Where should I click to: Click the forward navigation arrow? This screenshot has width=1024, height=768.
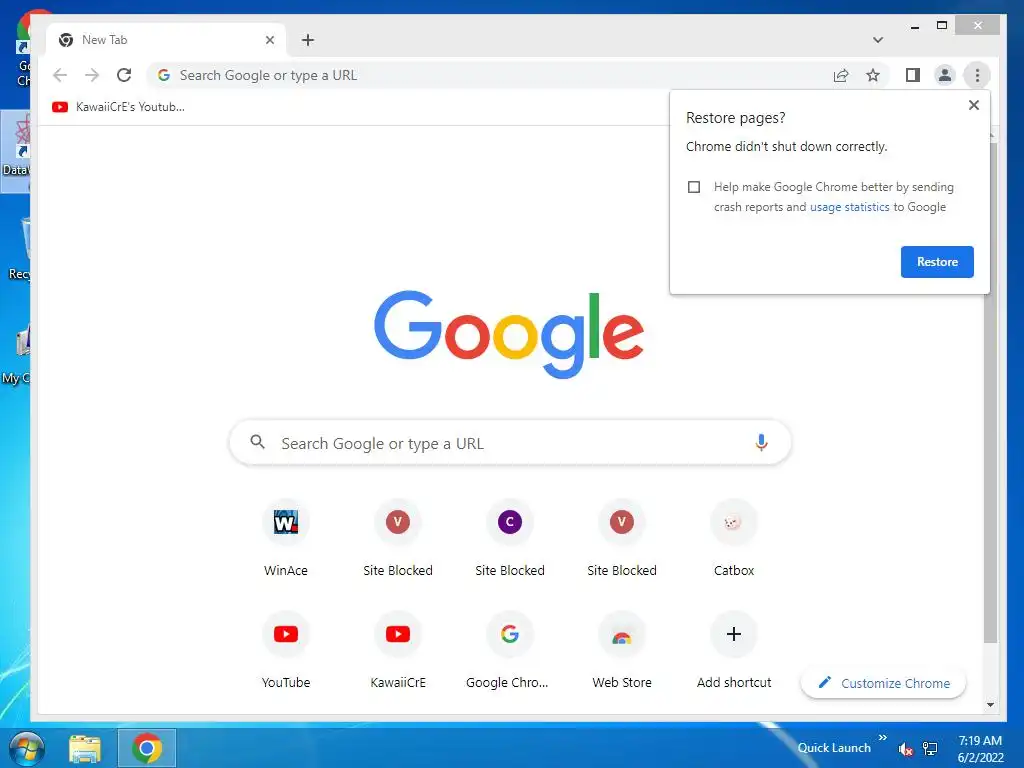tap(92, 75)
